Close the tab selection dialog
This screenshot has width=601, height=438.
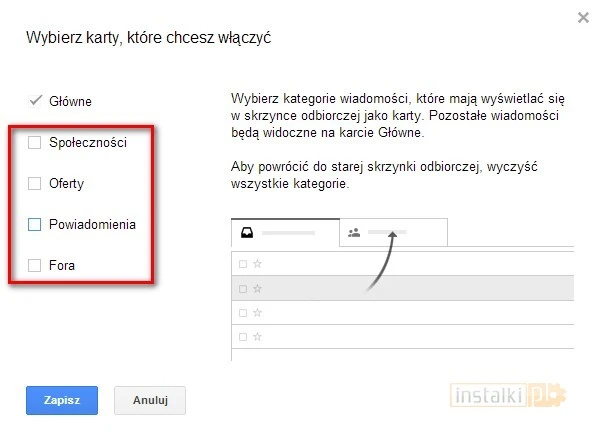[x=583, y=17]
